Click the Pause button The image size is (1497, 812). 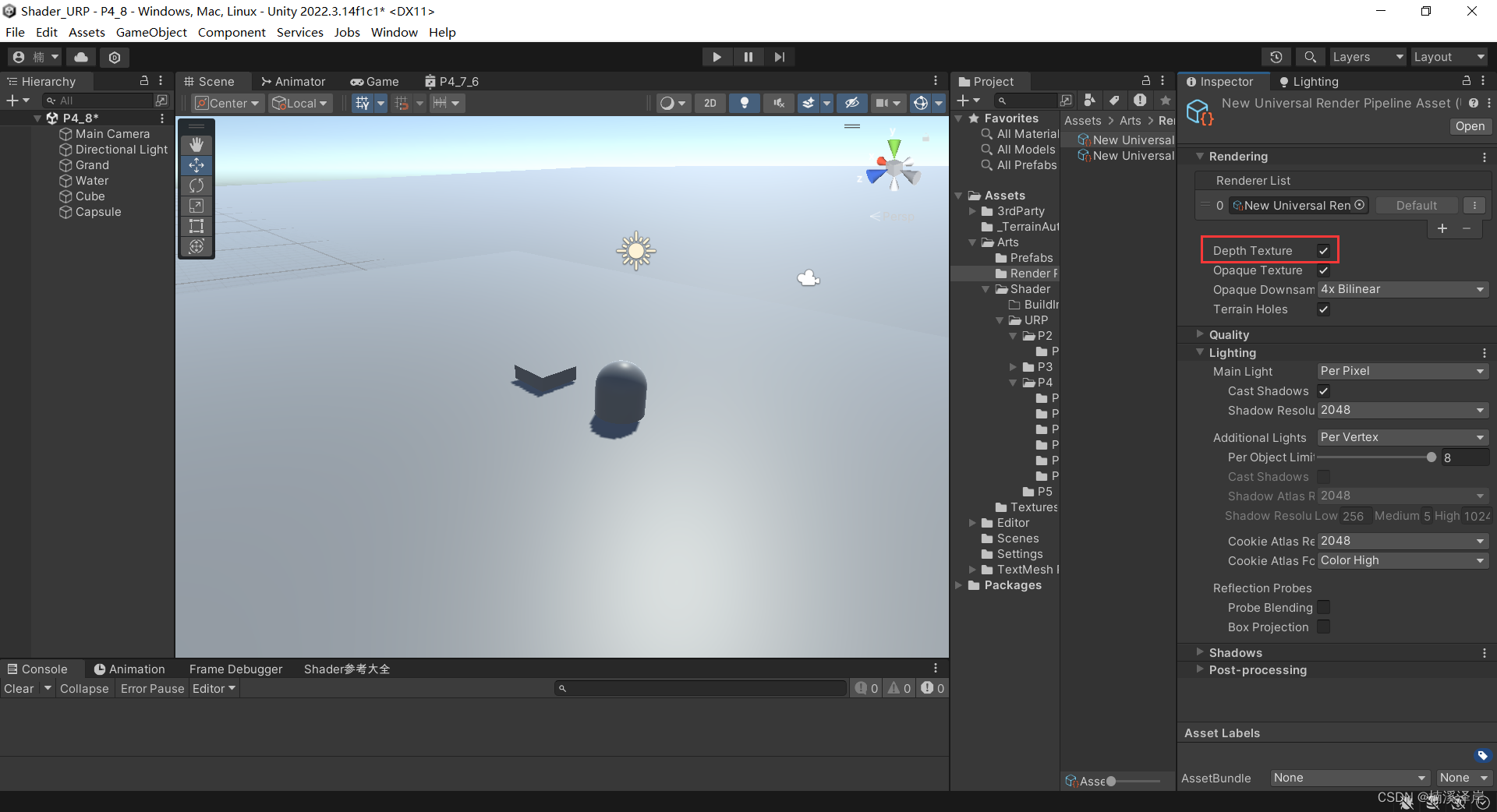coord(748,57)
